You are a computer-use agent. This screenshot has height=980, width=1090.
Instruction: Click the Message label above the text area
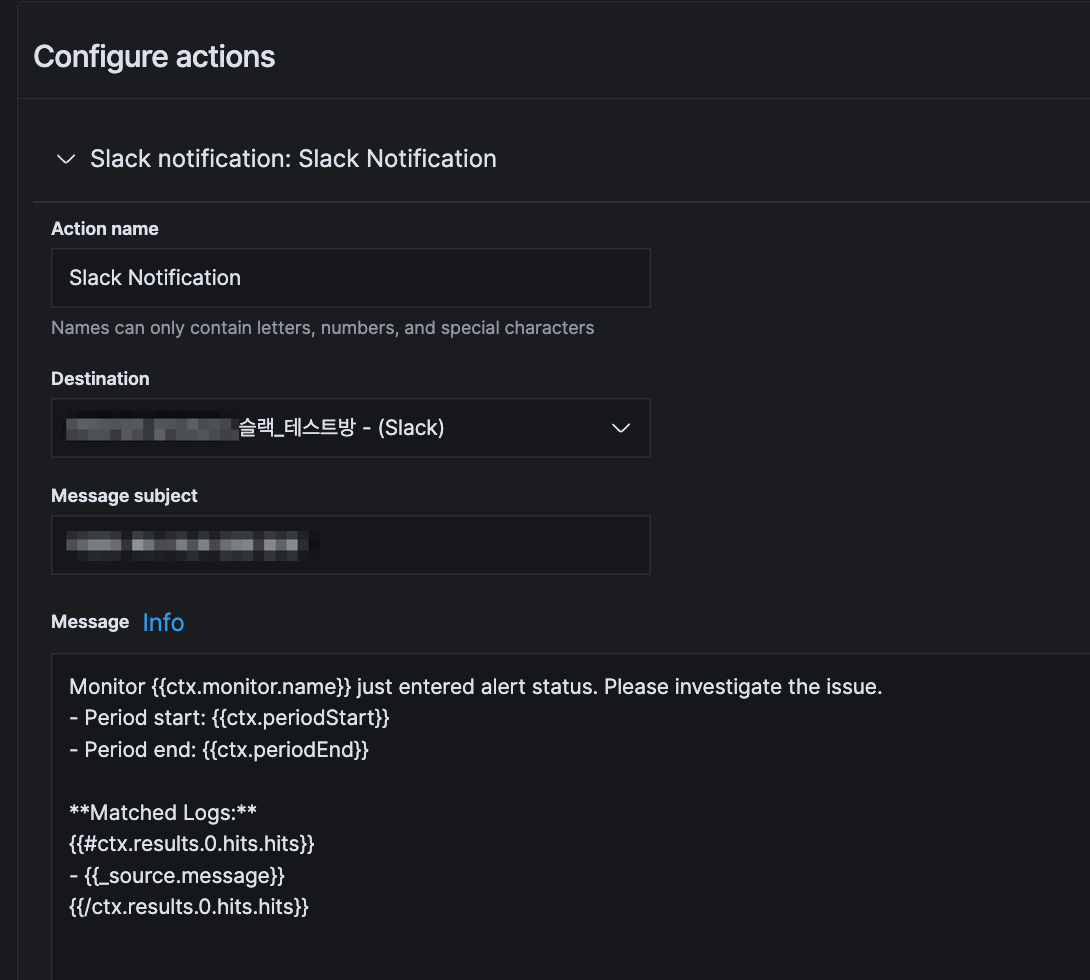pos(90,621)
